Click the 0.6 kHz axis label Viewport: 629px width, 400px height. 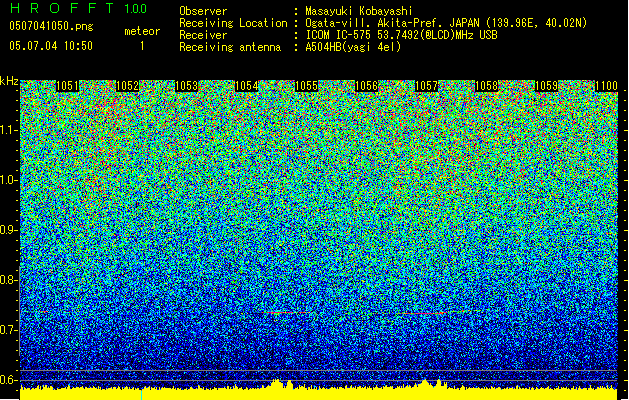click(9, 380)
